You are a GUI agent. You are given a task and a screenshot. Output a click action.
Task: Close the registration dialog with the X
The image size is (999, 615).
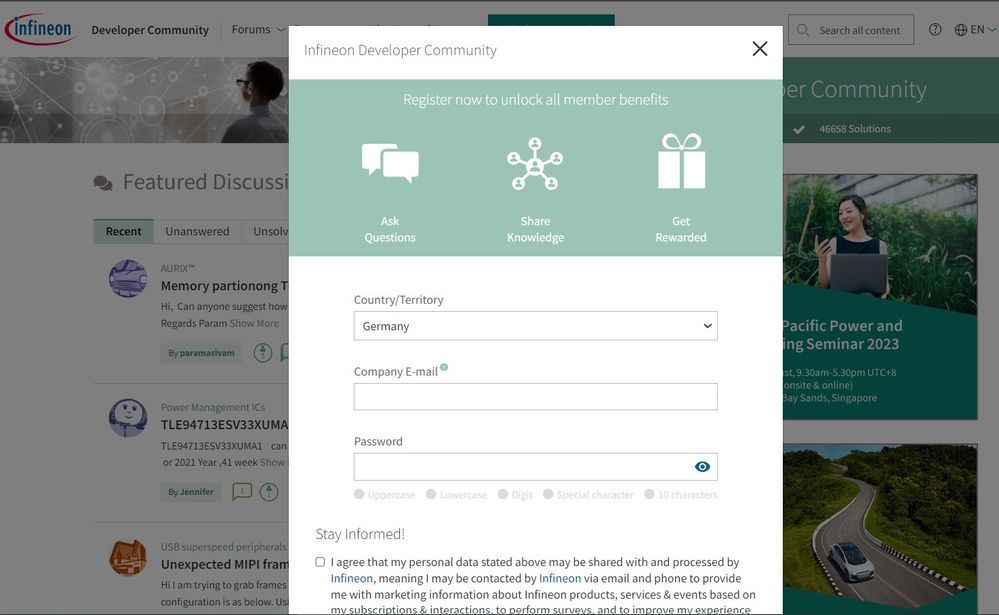click(x=759, y=49)
